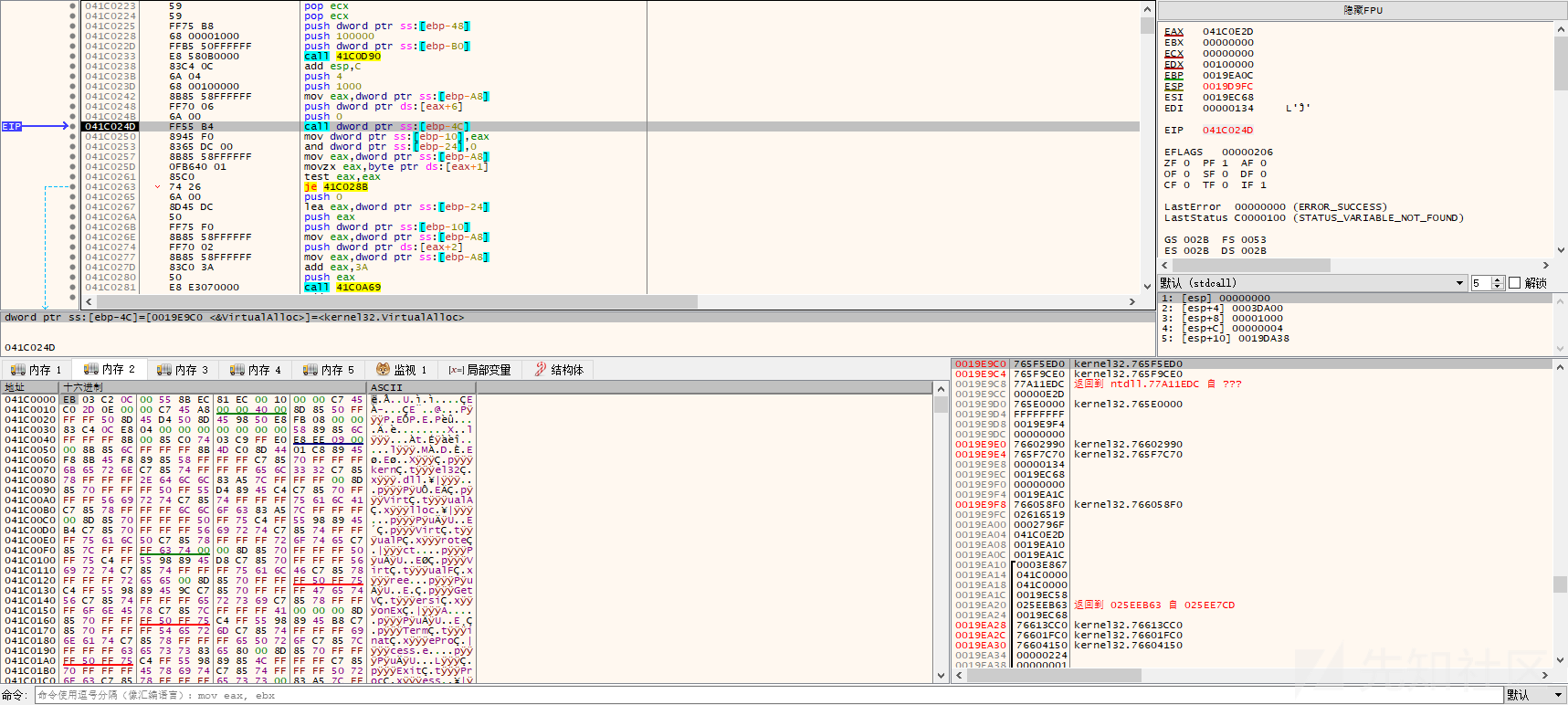Toggle breakpoint bullet at address 041C026E
1568x705 pixels.
point(73,237)
